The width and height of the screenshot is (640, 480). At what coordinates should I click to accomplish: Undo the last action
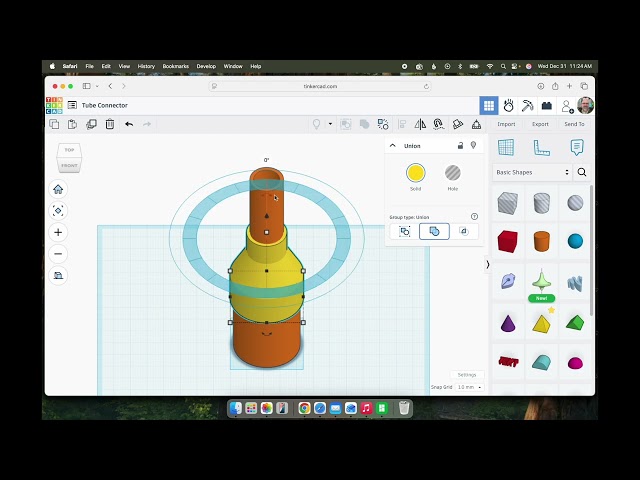click(x=129, y=124)
